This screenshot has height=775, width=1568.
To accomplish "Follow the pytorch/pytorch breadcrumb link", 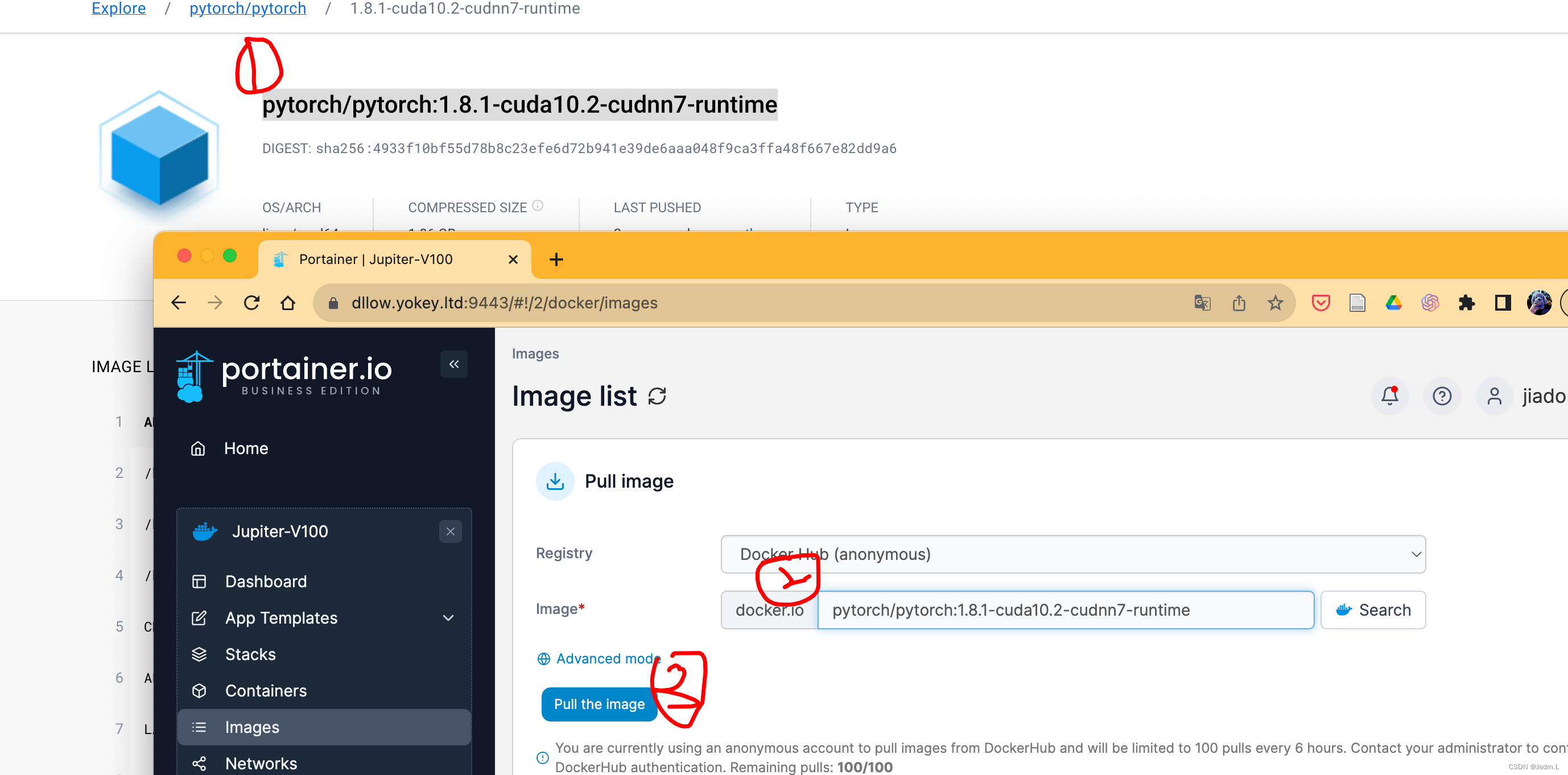I will (x=247, y=9).
